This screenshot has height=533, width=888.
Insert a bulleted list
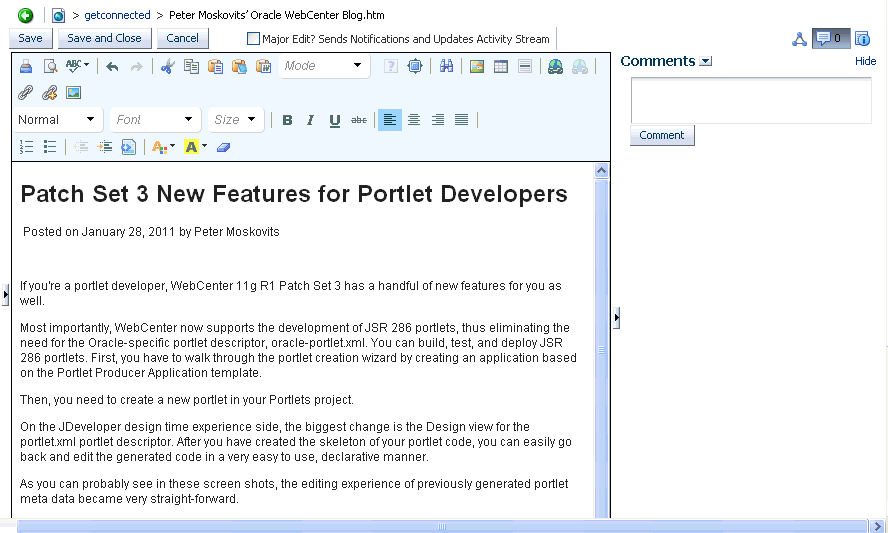(50, 147)
